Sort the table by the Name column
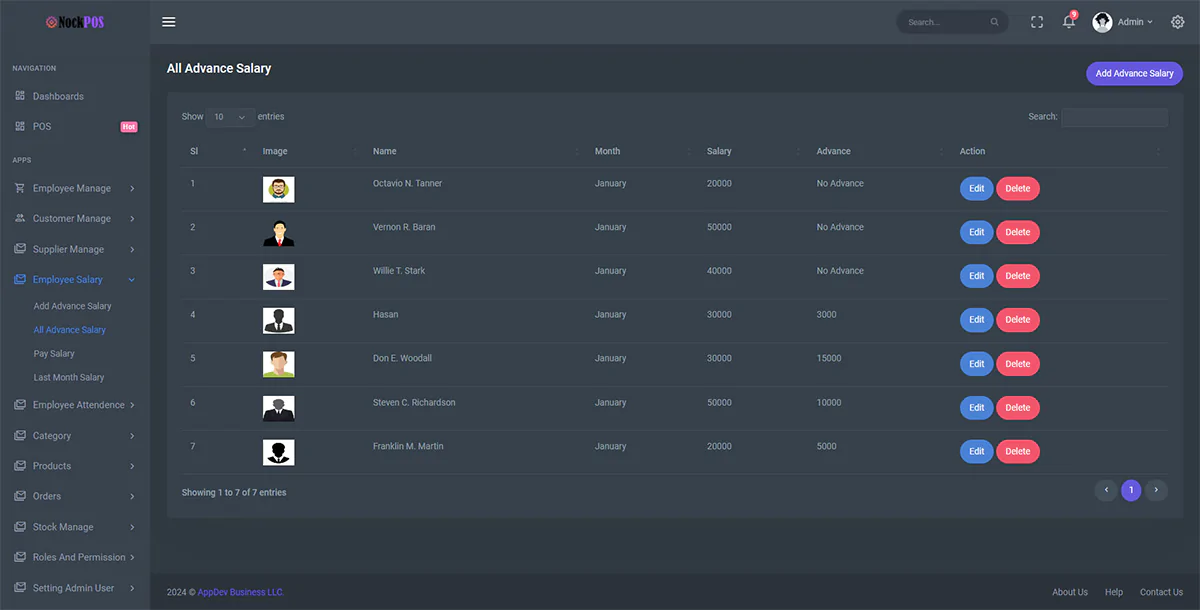 pos(385,151)
